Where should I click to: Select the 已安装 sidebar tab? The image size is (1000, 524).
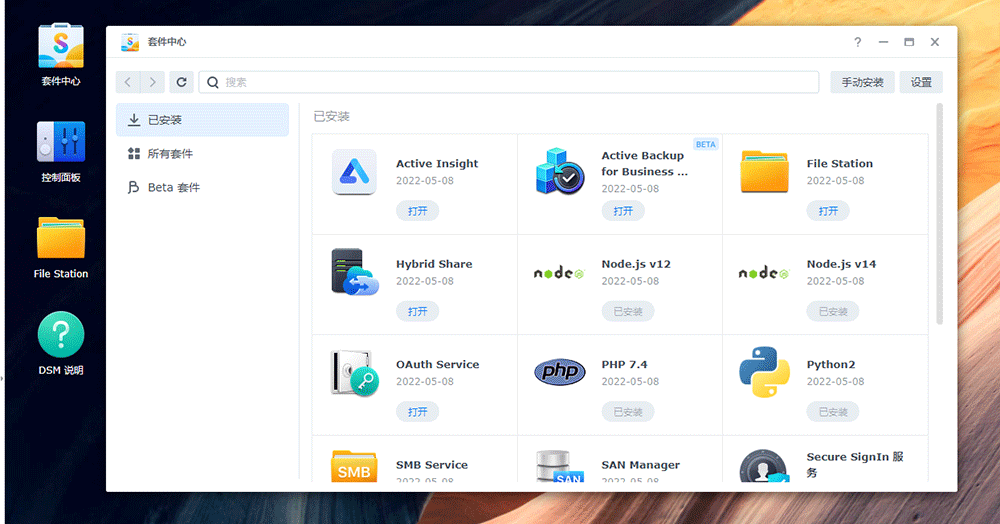pos(202,120)
